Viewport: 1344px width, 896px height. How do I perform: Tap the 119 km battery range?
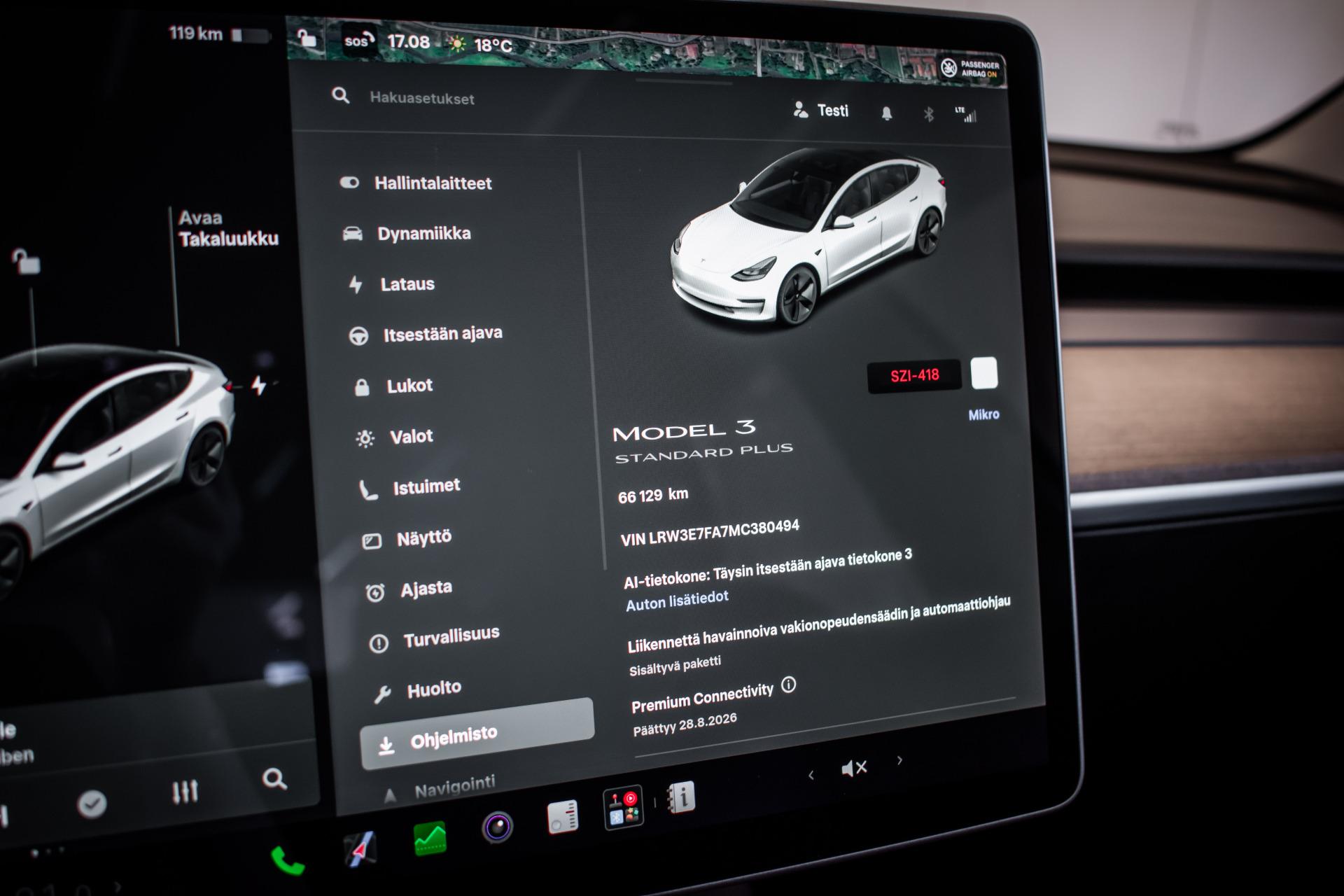click(195, 33)
